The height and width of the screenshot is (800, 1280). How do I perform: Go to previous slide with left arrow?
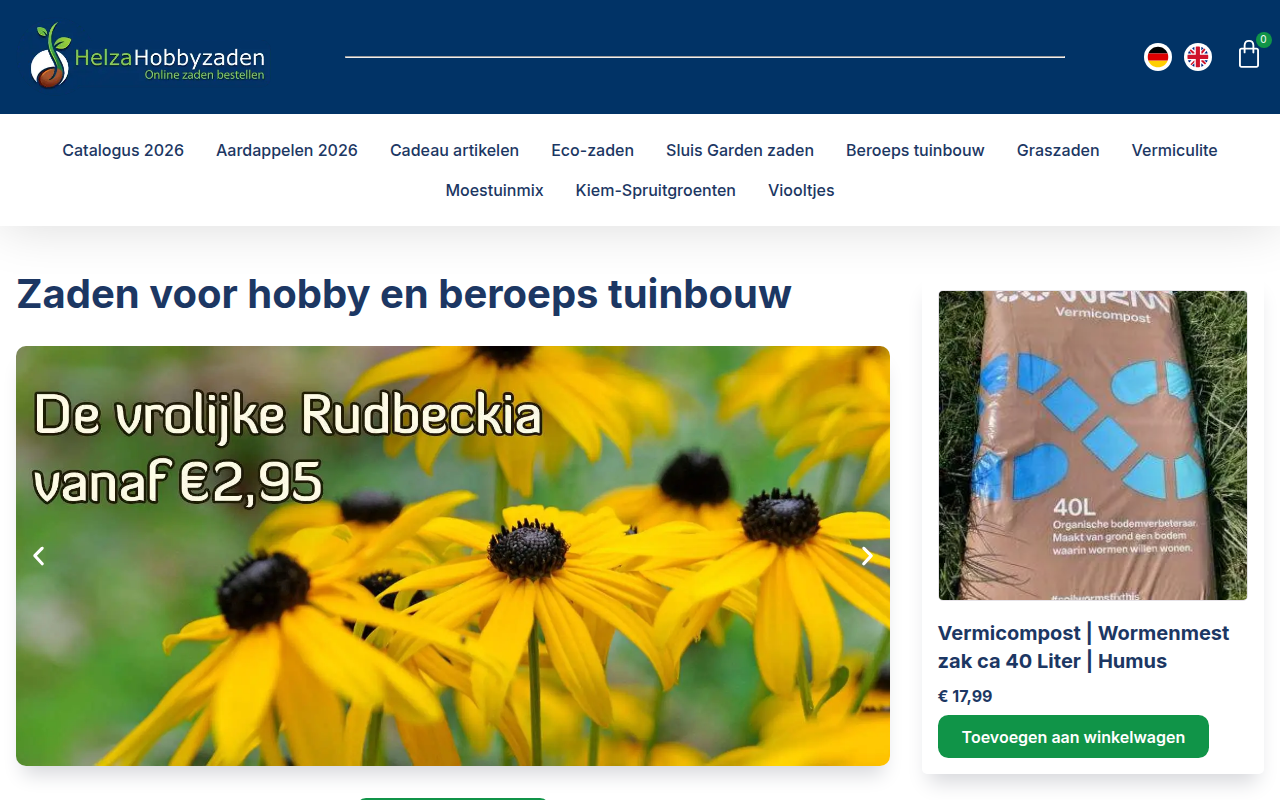coord(39,556)
